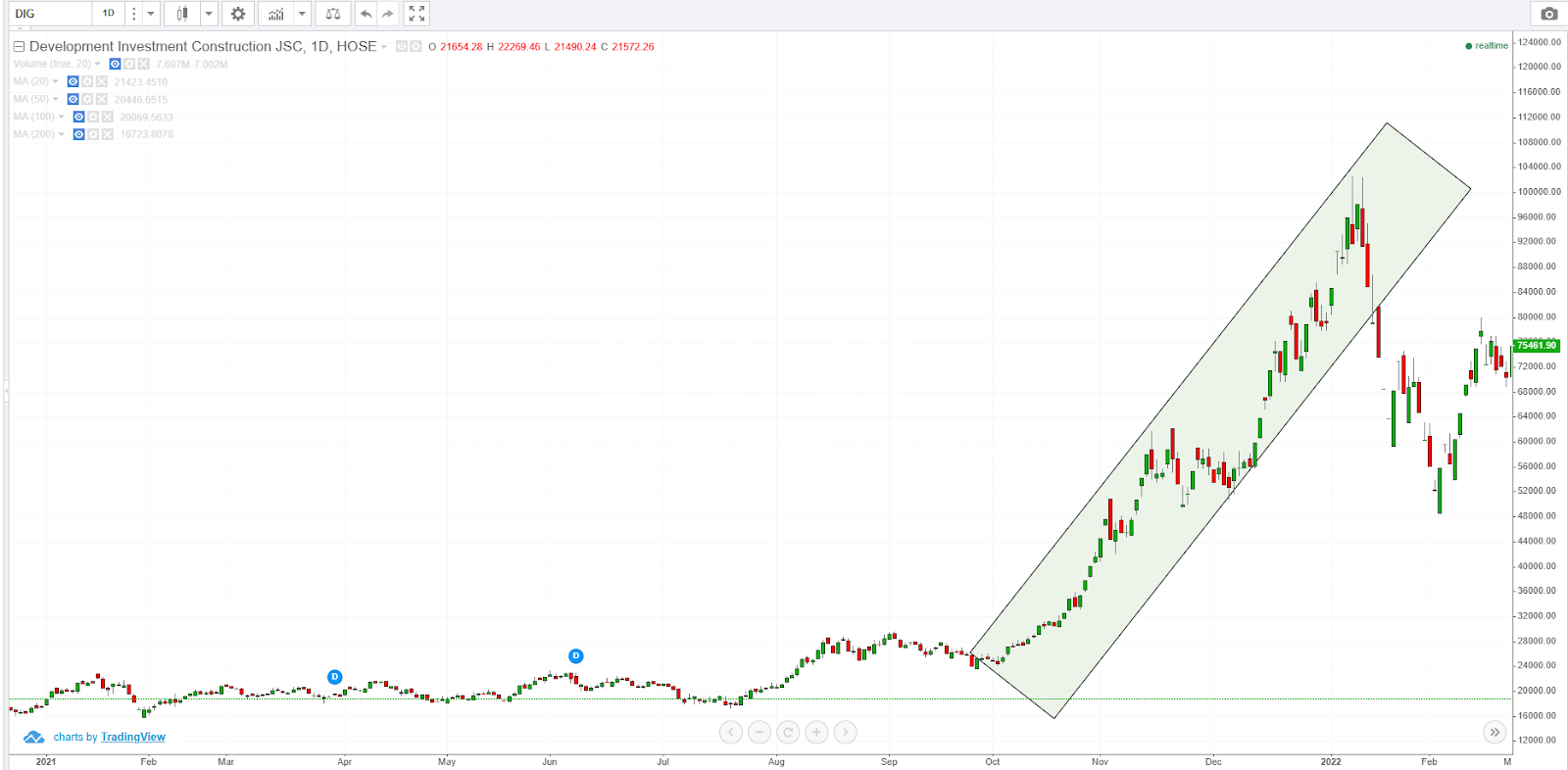The image size is (1568, 770).
Task: Expand the MA (50) dropdown
Action: (x=55, y=100)
